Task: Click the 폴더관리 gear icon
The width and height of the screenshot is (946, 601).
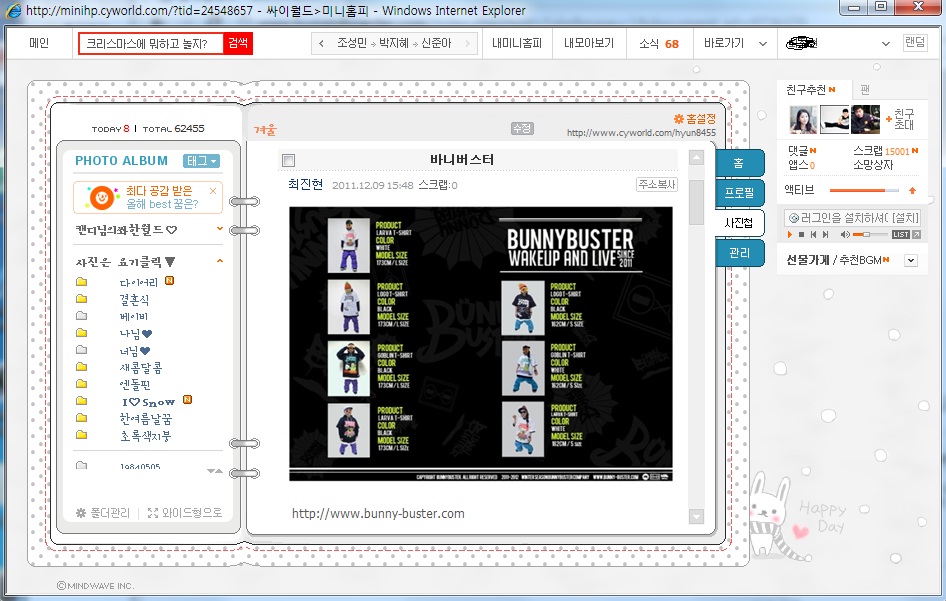Action: [x=81, y=513]
